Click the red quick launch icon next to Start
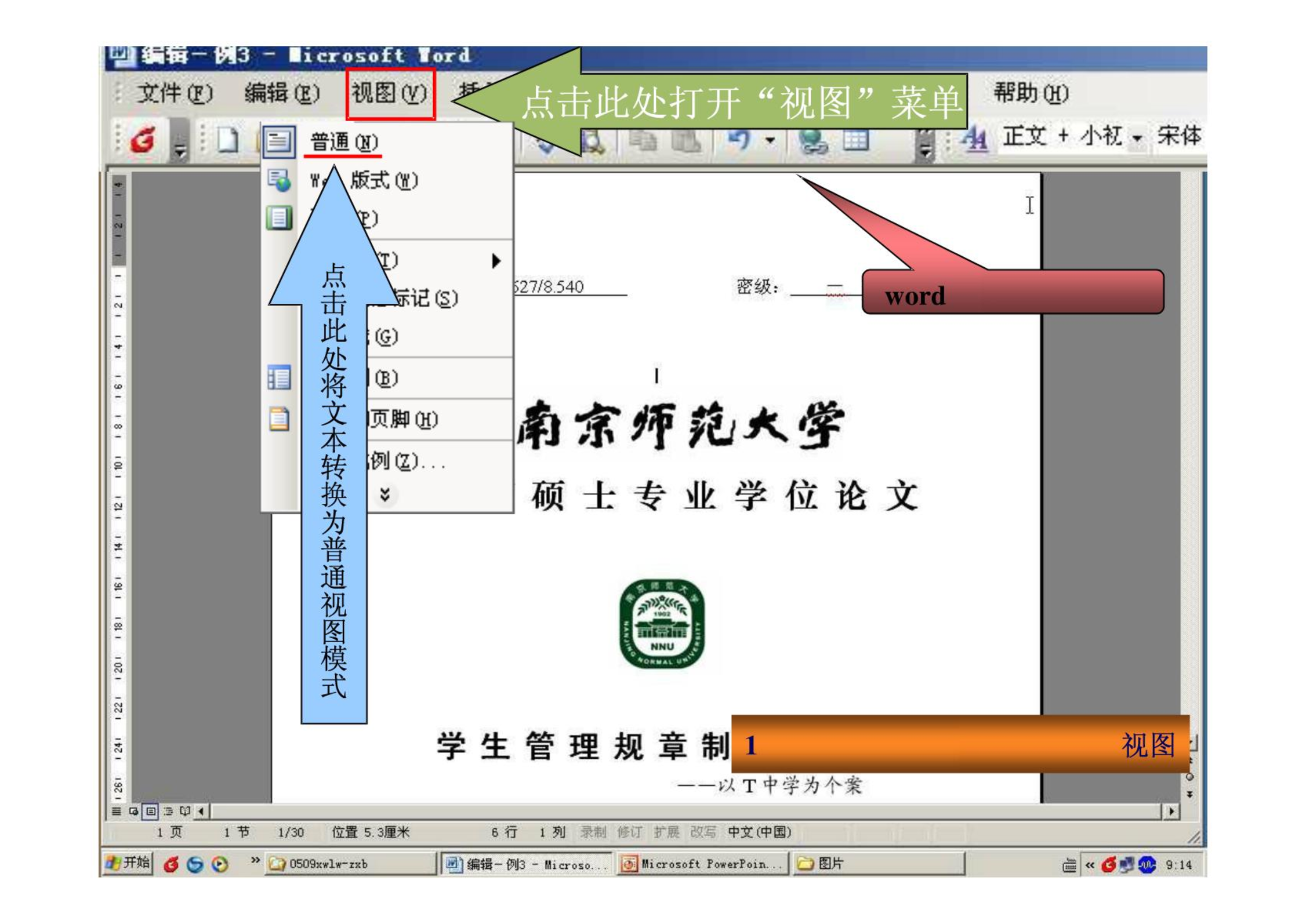Screen dimensions: 1306x924 (x=171, y=864)
